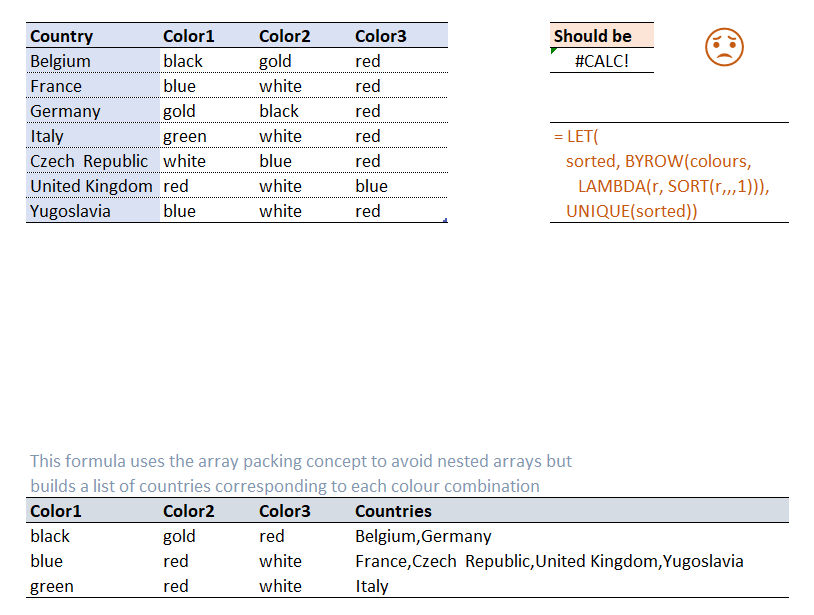The height and width of the screenshot is (615, 814).
Task: Select the Belgium cell
Action: 61,61
